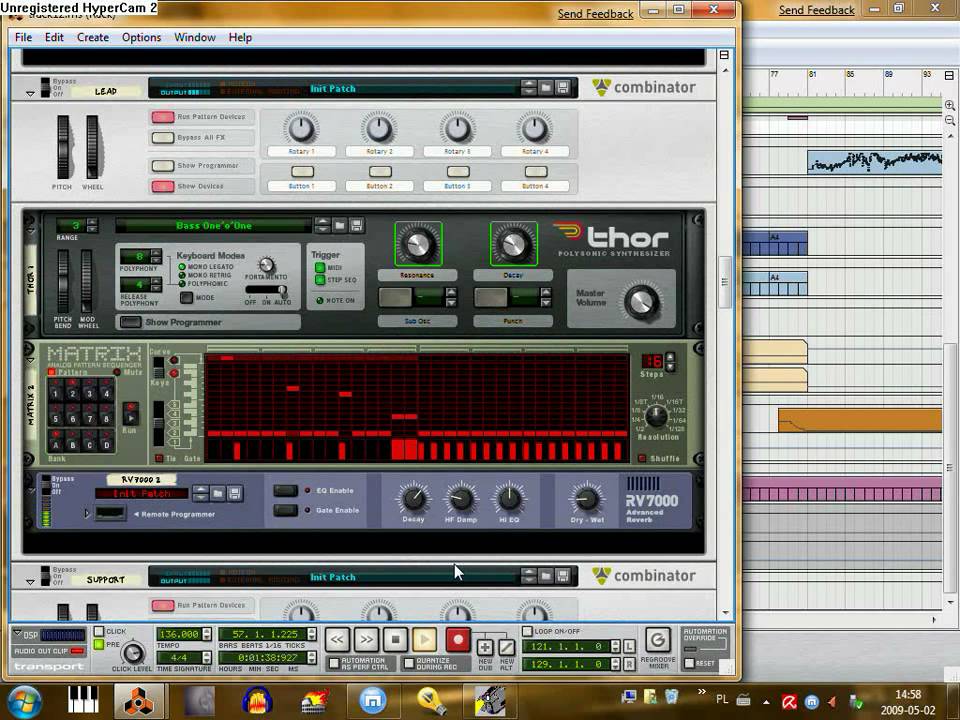Select Matrix pattern 3
The image size is (960, 720).
pos(89,393)
